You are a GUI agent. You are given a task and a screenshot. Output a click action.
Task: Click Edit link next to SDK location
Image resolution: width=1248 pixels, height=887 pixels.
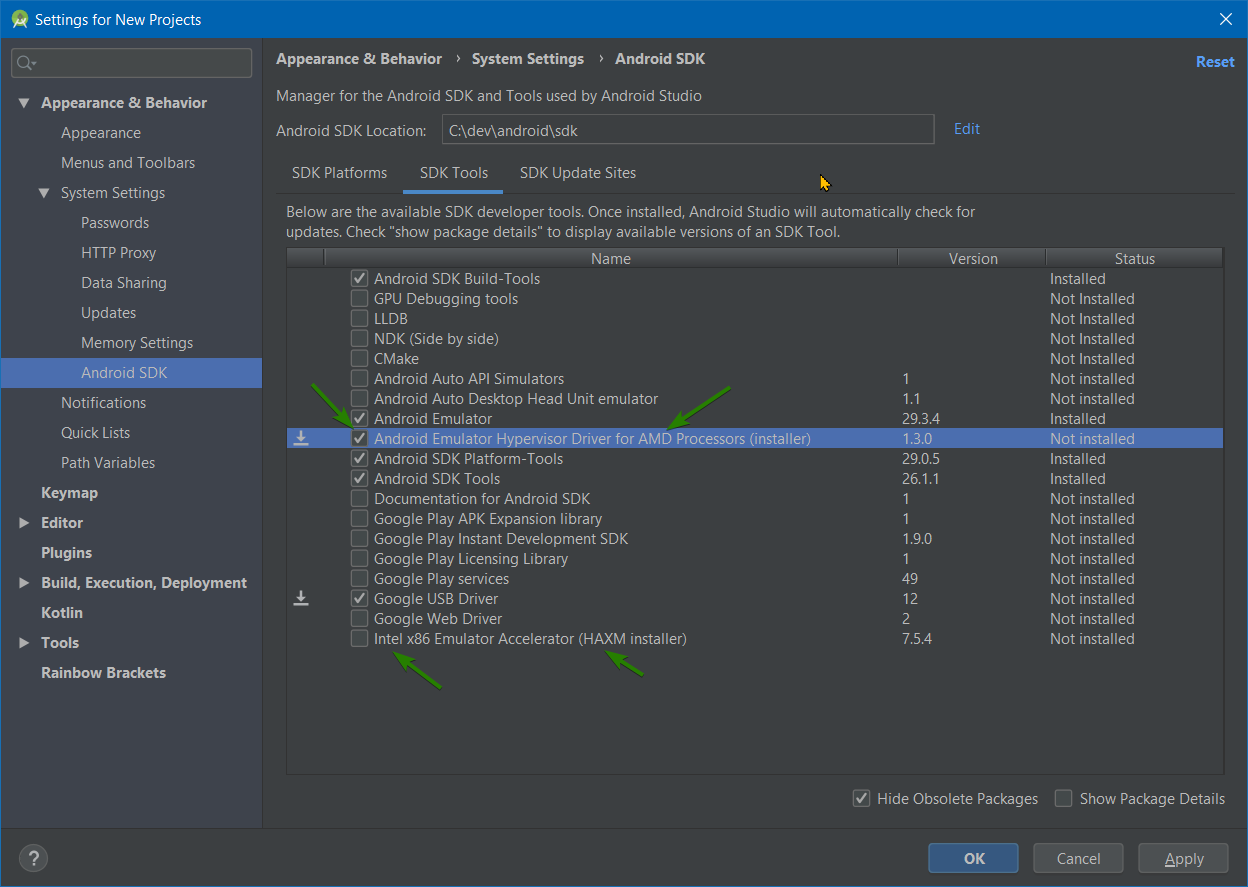click(967, 129)
